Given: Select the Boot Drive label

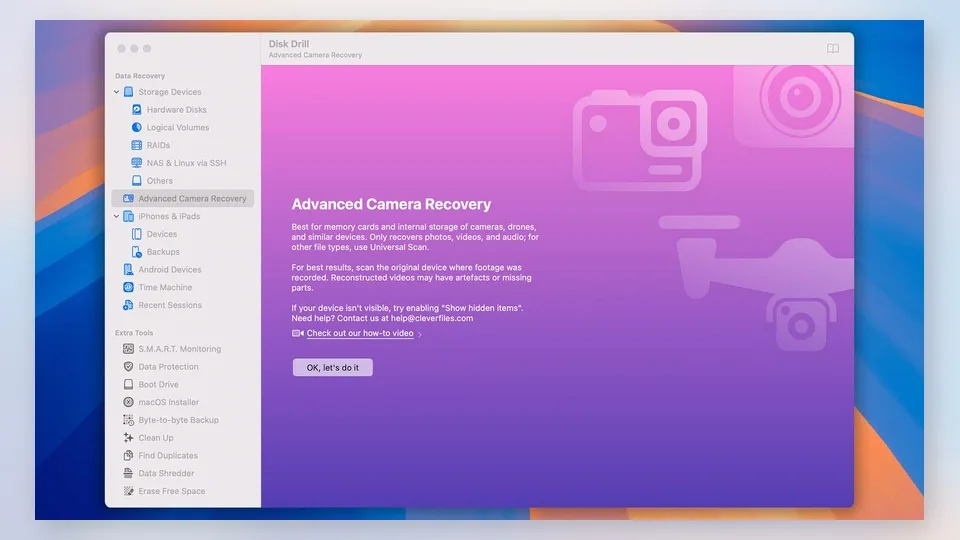Looking at the screenshot, I should 159,384.
